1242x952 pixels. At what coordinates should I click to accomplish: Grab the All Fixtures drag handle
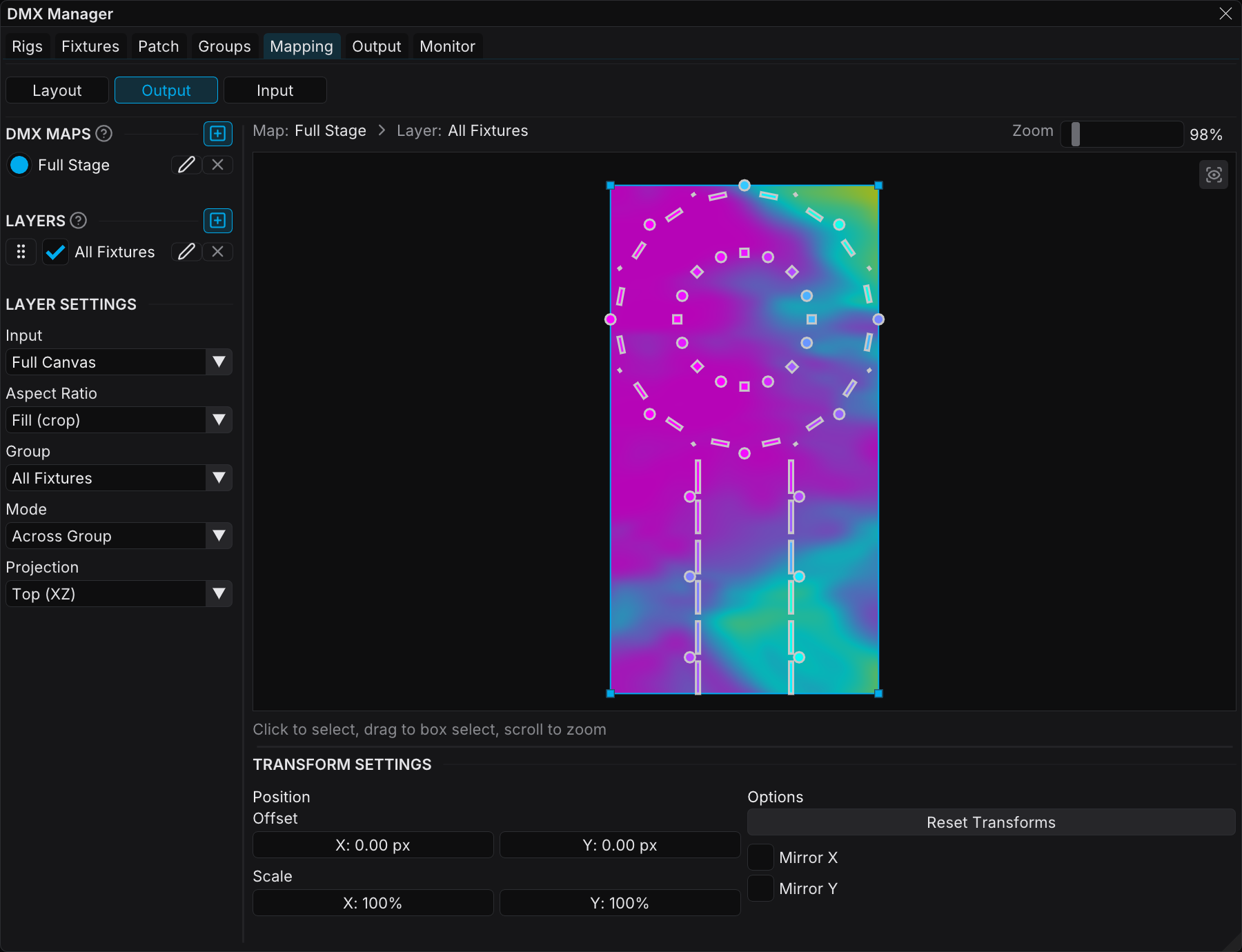coord(21,251)
